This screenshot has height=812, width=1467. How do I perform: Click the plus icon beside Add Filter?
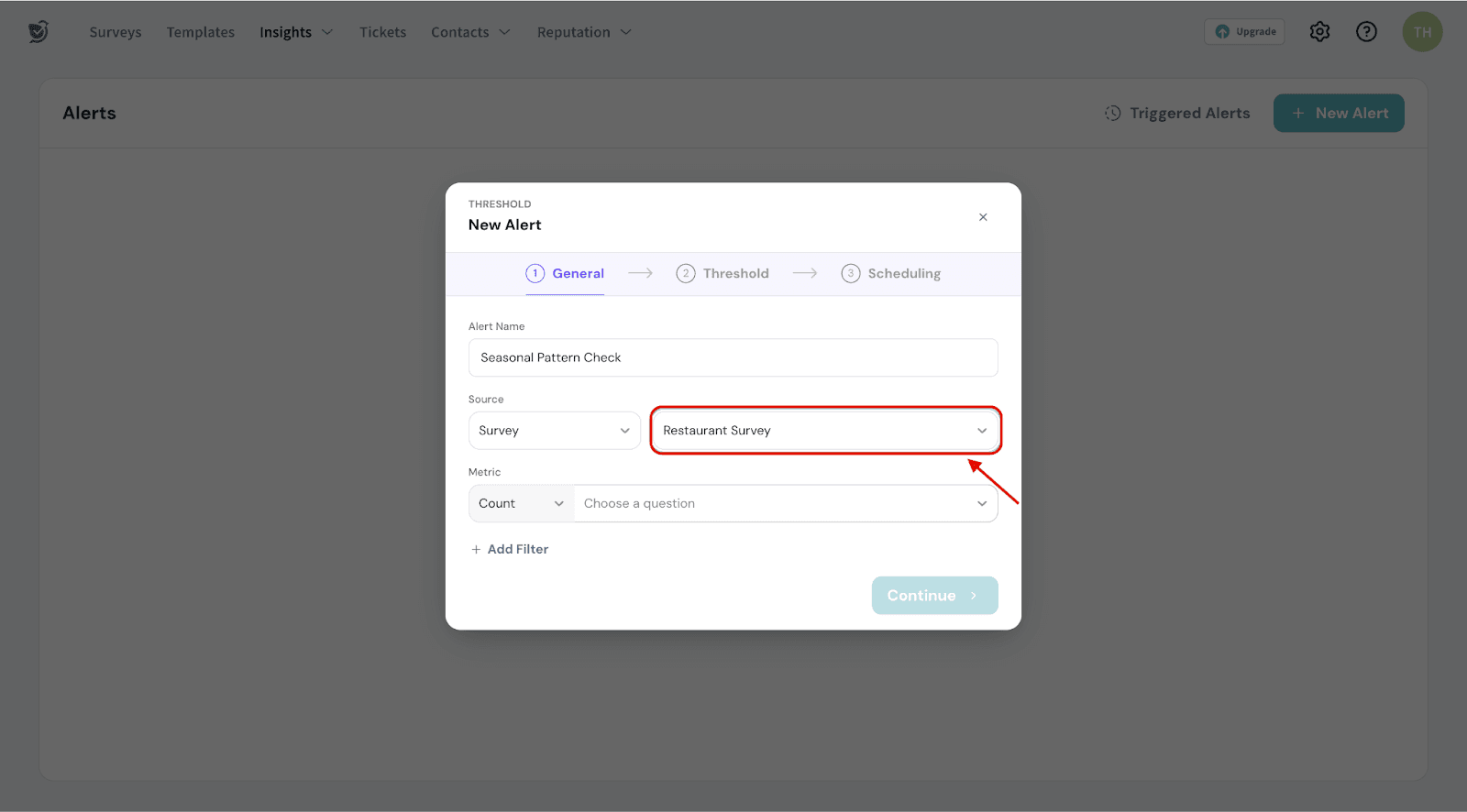pyautogui.click(x=476, y=550)
